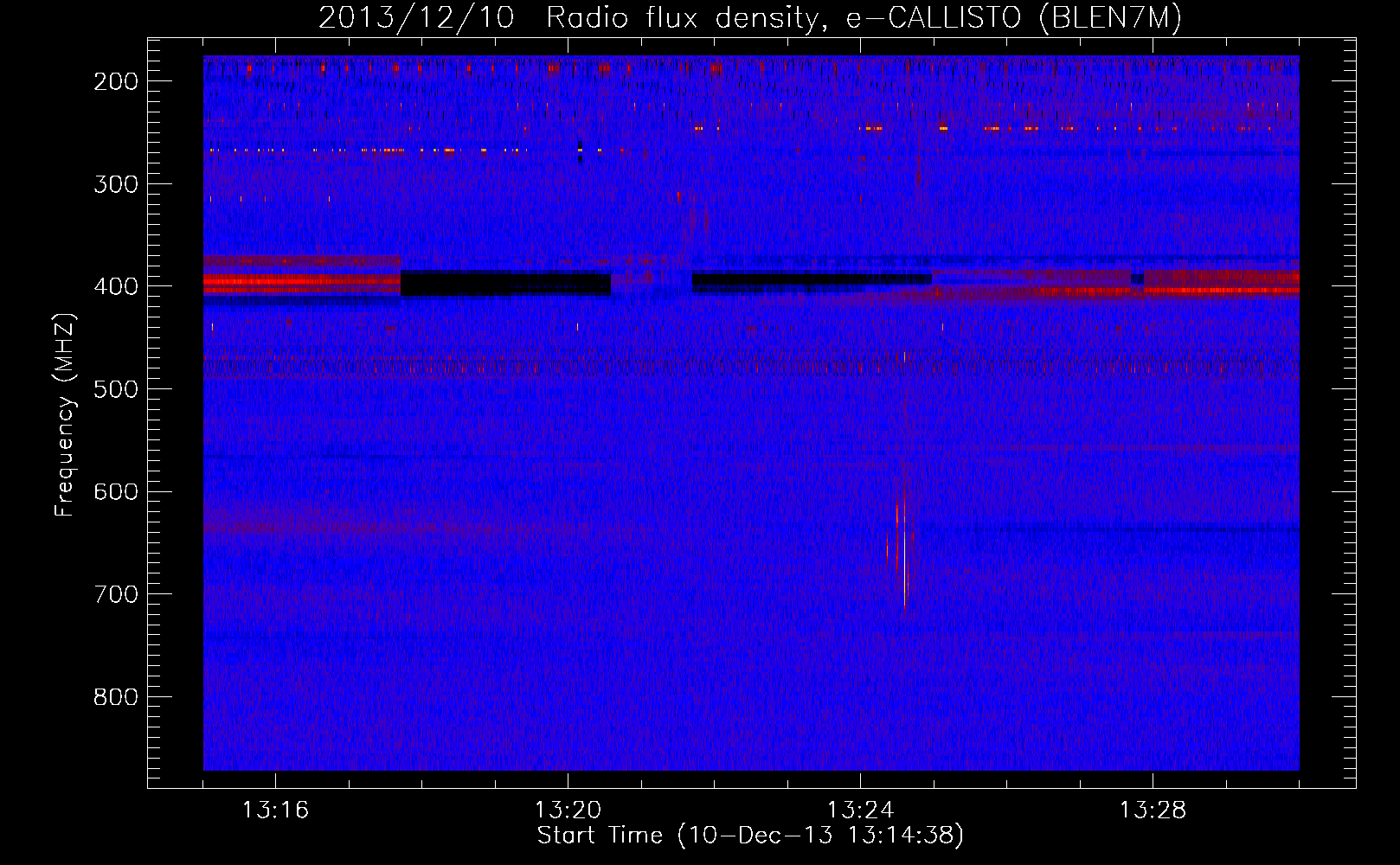Image resolution: width=1400 pixels, height=865 pixels.
Task: Click the 13:16 time tick label
Action: tap(275, 811)
